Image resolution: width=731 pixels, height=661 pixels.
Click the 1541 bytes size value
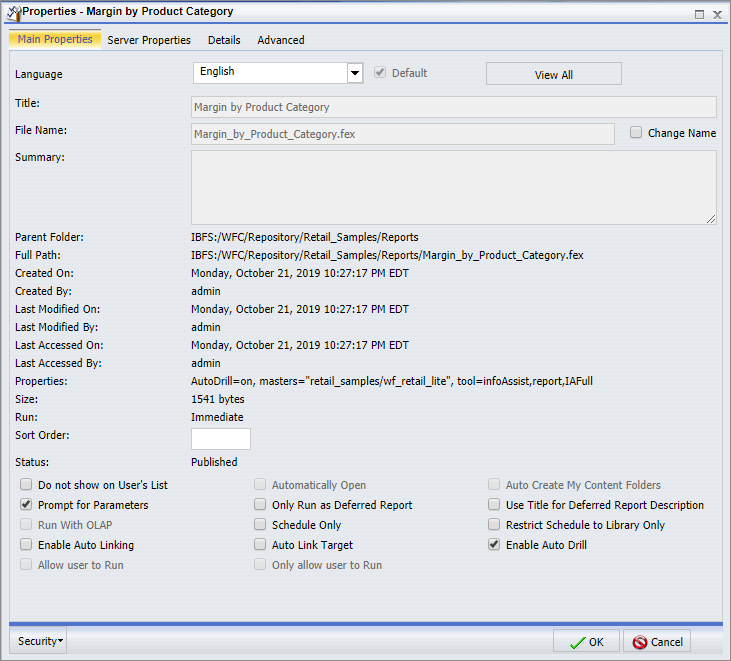pyautogui.click(x=218, y=399)
